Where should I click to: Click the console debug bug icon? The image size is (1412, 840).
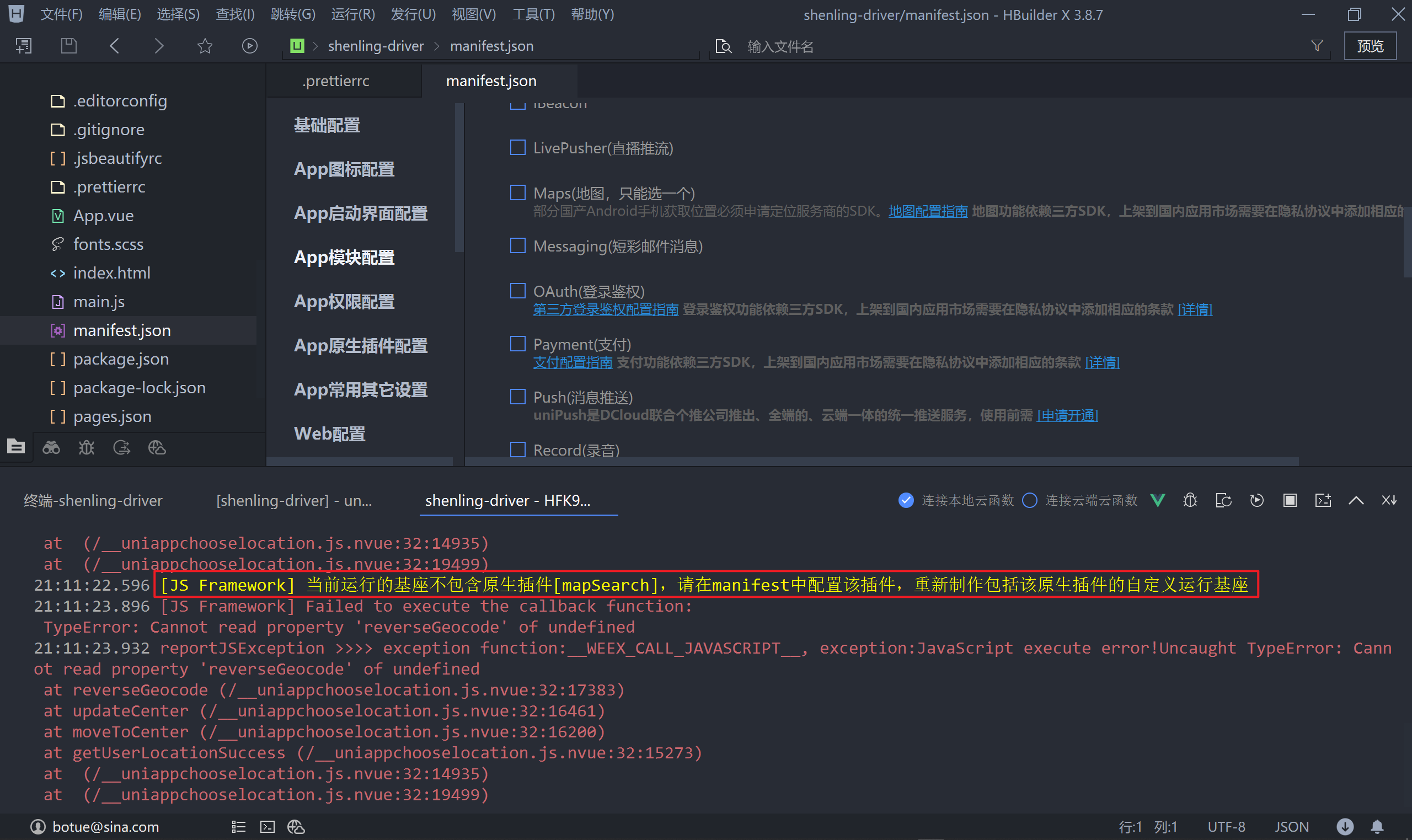click(x=1190, y=500)
